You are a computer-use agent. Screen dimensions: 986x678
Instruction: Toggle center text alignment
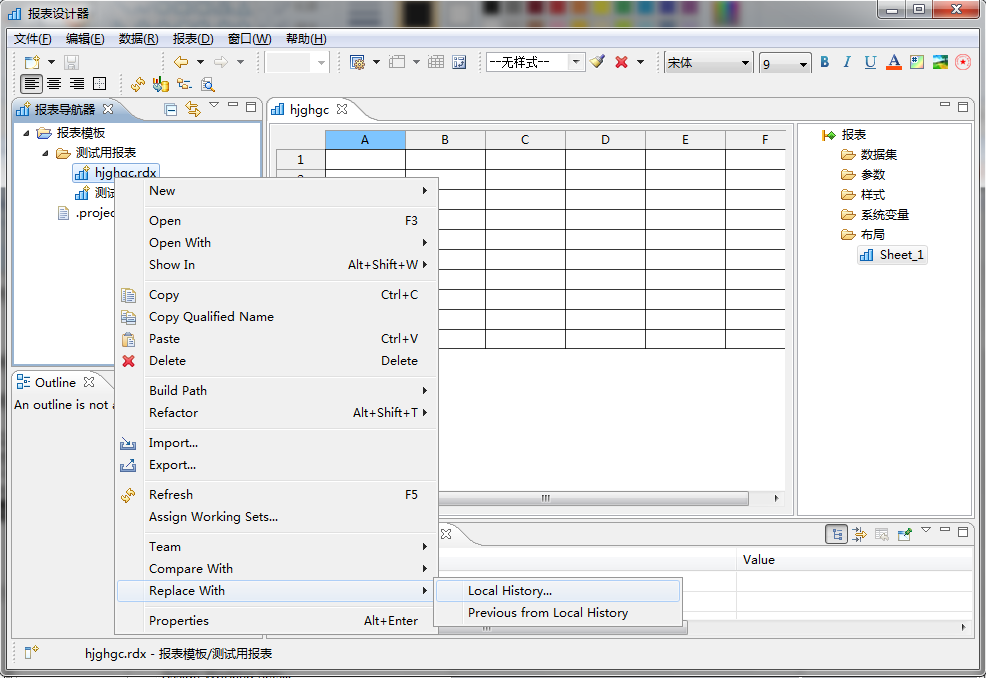(x=54, y=84)
